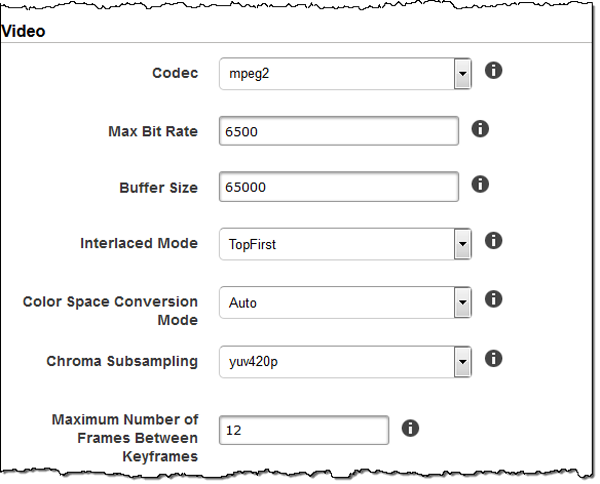Viewport: 600px width, 484px height.
Task: Click the Color Space Conversion dropdown arrow
Action: click(463, 303)
